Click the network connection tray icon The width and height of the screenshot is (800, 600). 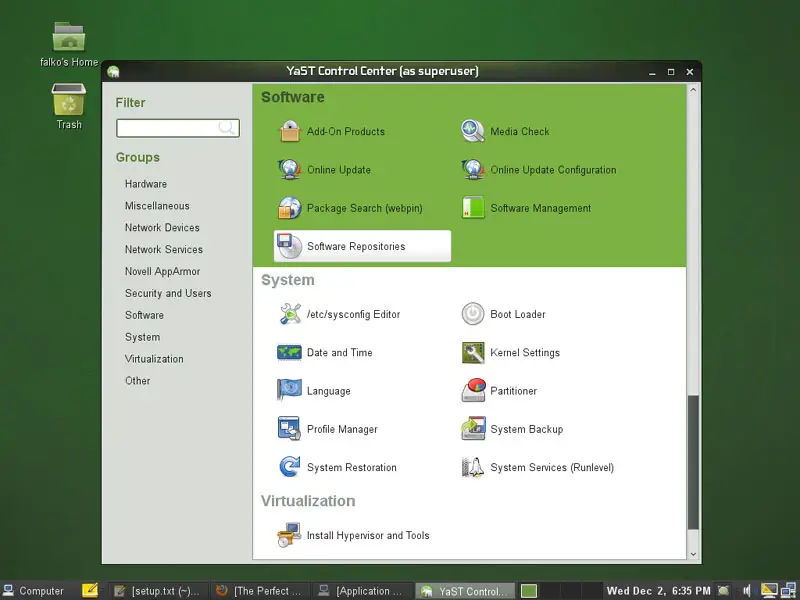(788, 591)
